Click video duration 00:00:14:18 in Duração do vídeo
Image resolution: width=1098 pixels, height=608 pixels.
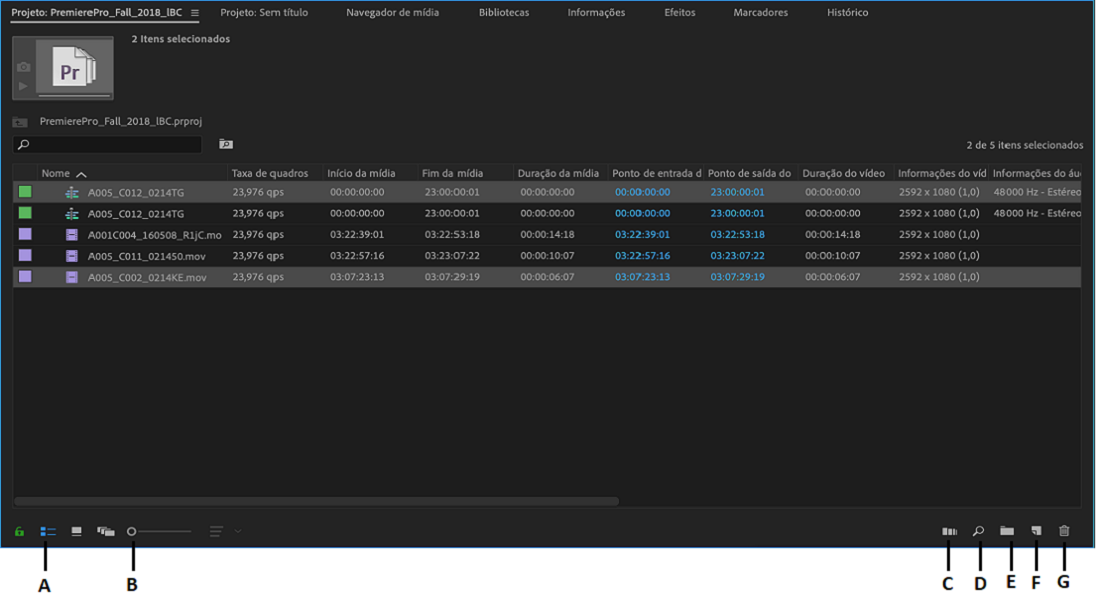[x=833, y=235]
